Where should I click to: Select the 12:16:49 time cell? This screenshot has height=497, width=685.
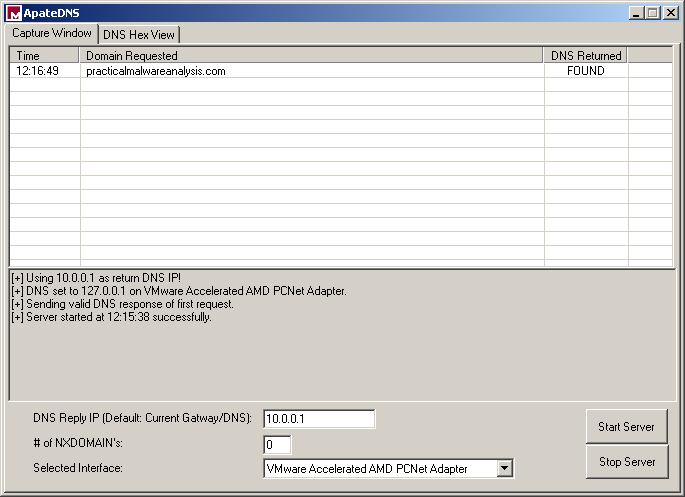click(x=38, y=71)
